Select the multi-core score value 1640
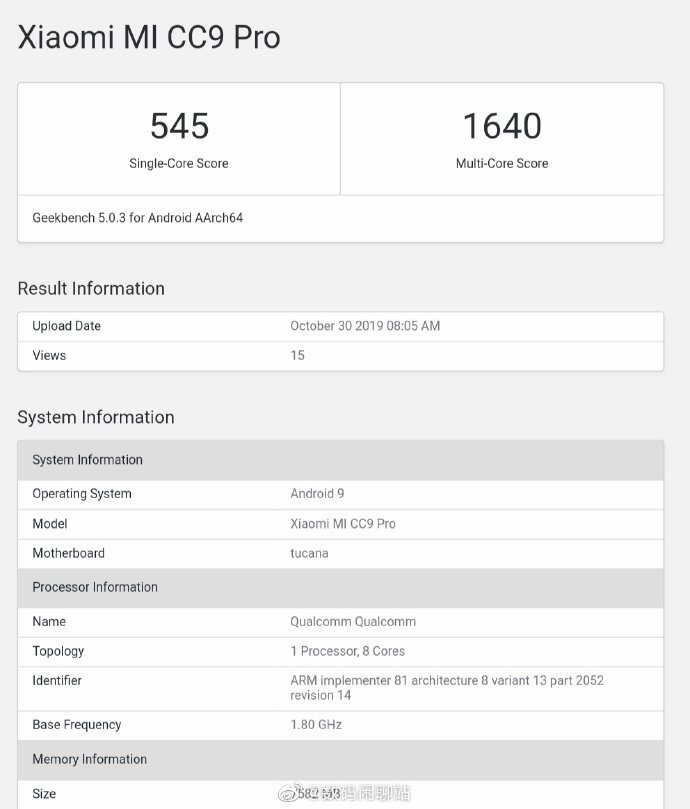This screenshot has height=809, width=690. (501, 126)
